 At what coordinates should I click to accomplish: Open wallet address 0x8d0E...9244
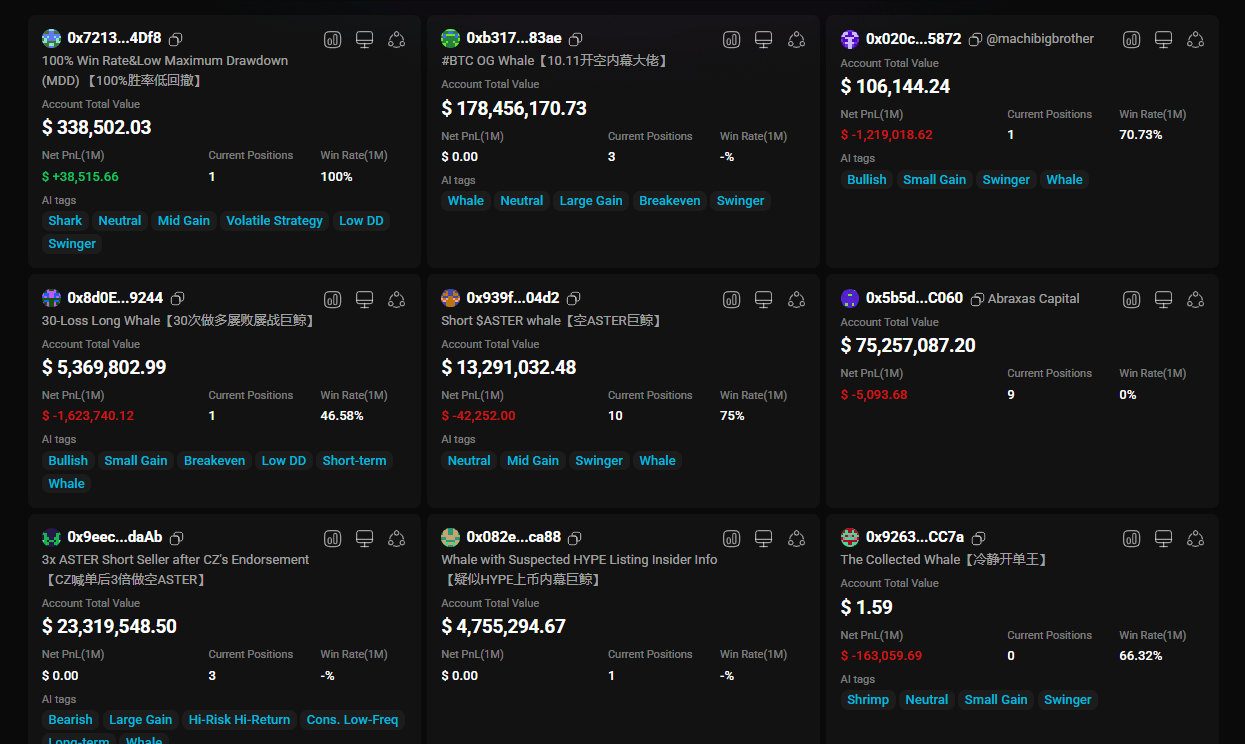(115, 298)
